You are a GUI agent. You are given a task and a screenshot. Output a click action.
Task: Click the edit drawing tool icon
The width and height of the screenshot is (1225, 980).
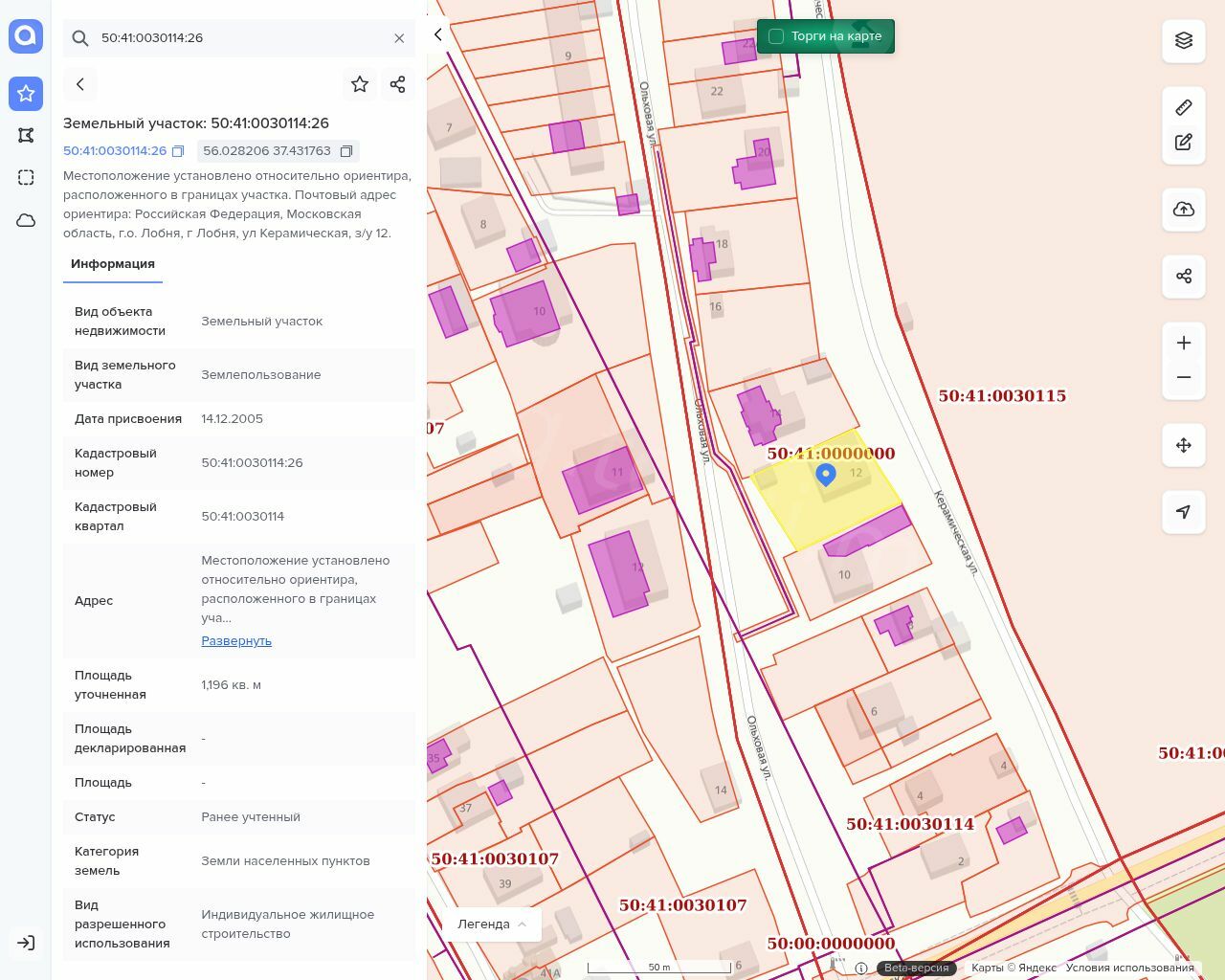(x=1184, y=142)
